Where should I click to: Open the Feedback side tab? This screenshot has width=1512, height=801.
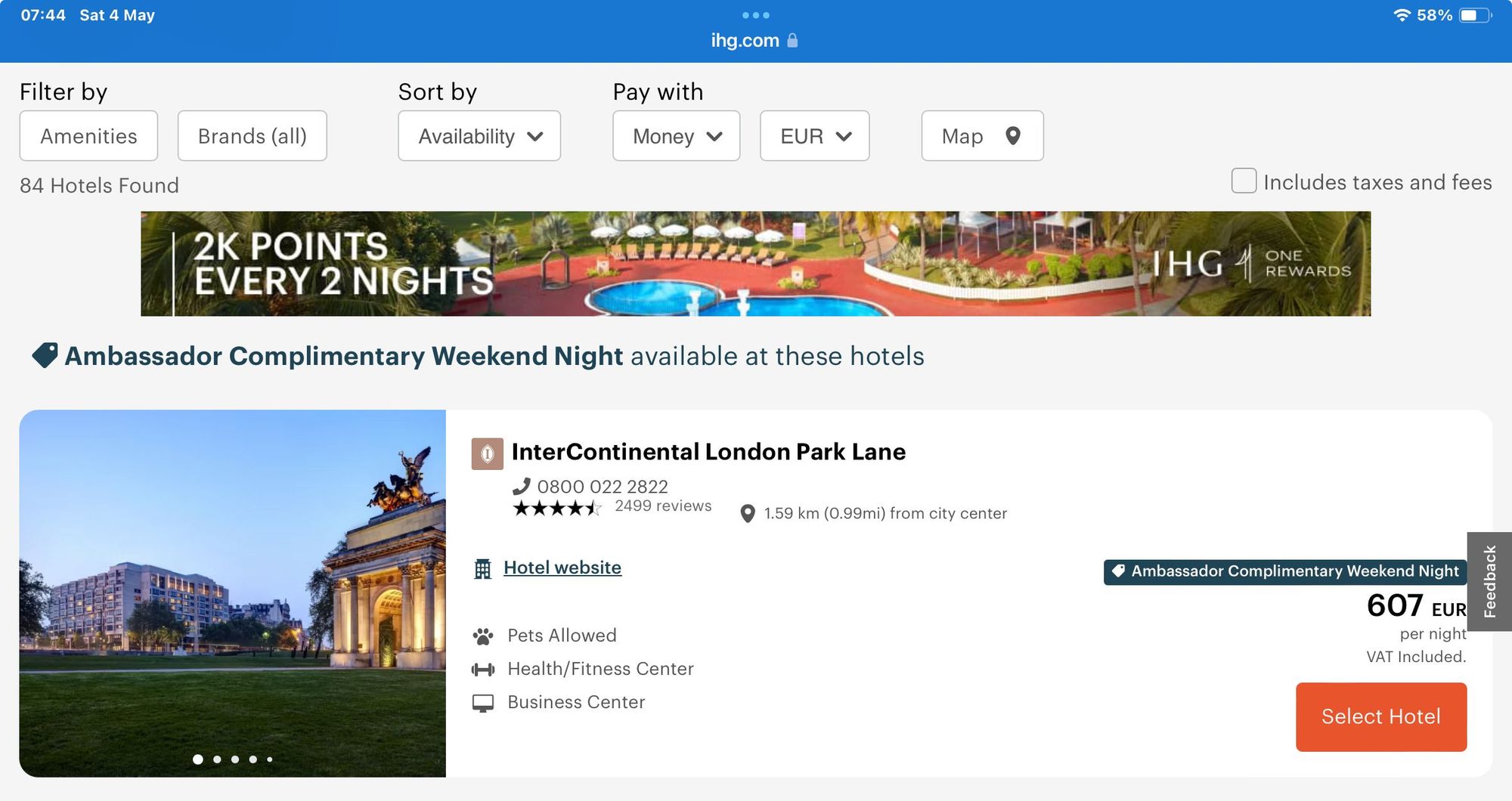tap(1489, 581)
